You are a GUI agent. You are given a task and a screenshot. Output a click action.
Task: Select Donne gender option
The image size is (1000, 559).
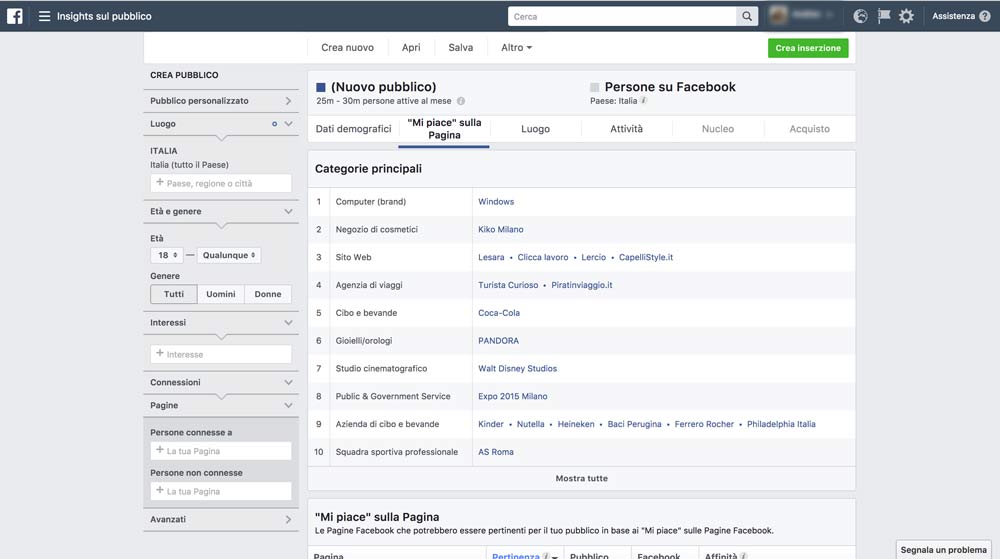pos(268,294)
